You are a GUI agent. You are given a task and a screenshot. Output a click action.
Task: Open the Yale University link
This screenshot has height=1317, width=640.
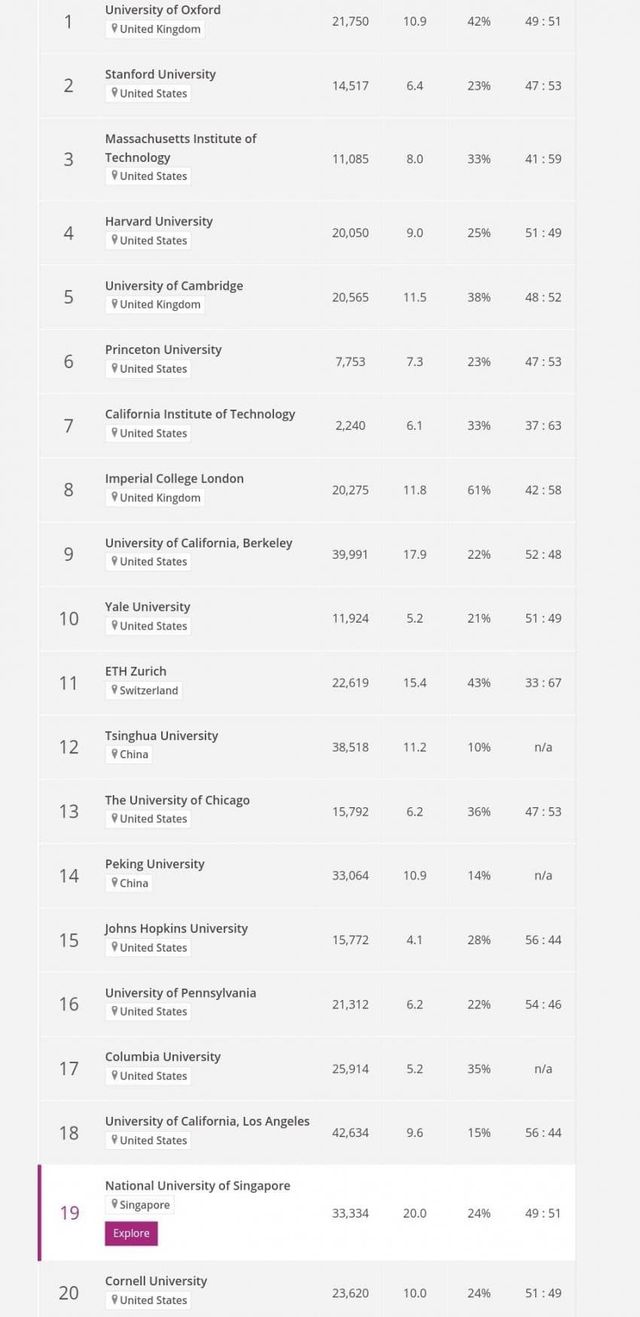[x=147, y=607]
